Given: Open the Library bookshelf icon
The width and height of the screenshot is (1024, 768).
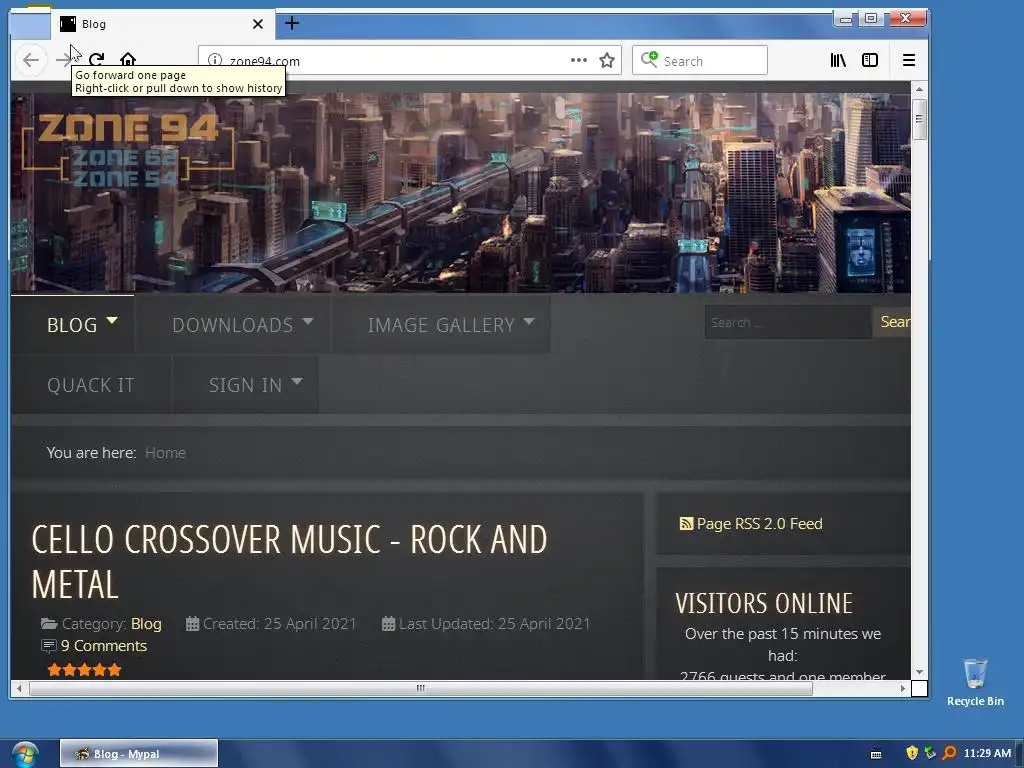Looking at the screenshot, I should [838, 60].
